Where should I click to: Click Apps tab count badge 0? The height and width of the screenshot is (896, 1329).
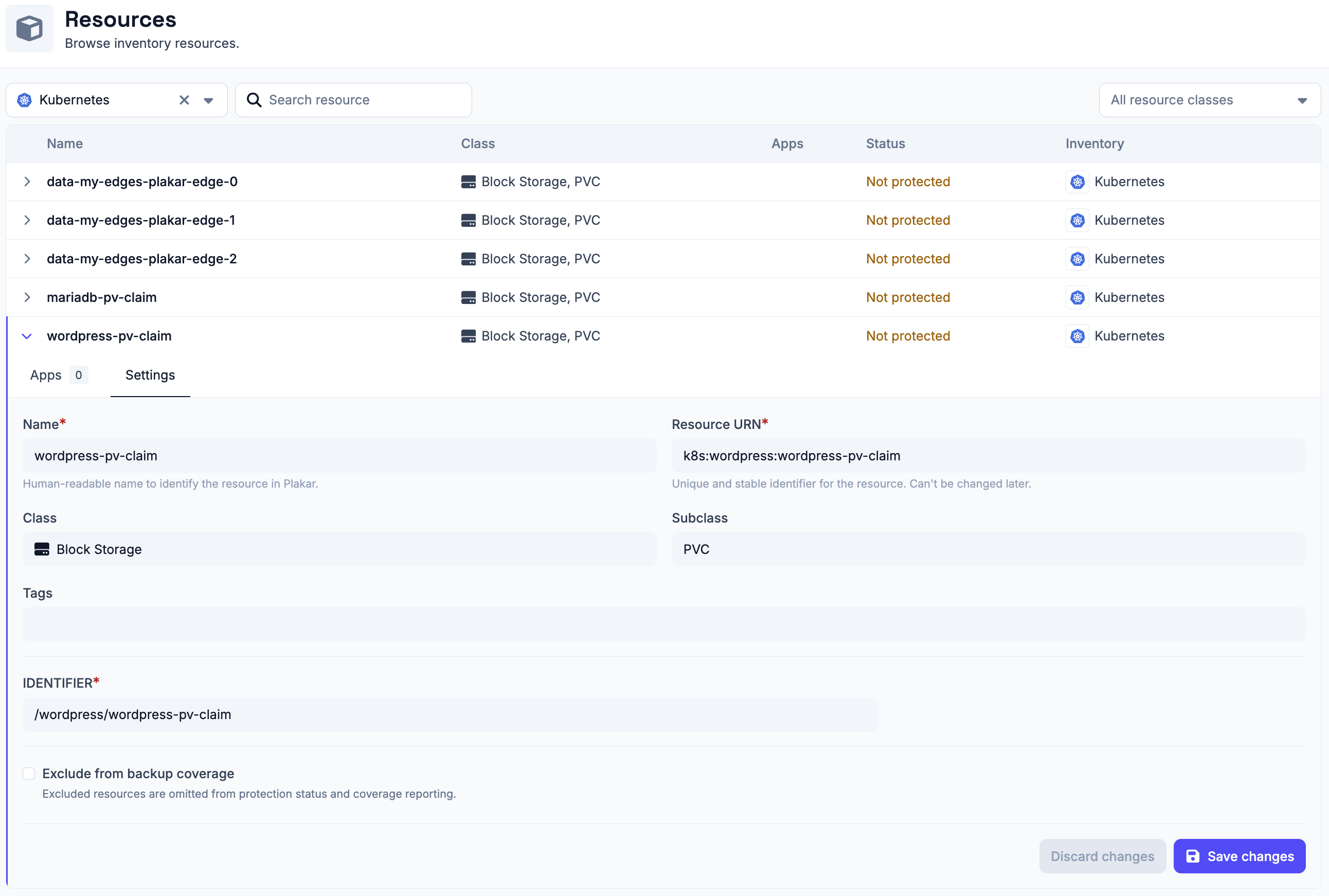click(78, 375)
